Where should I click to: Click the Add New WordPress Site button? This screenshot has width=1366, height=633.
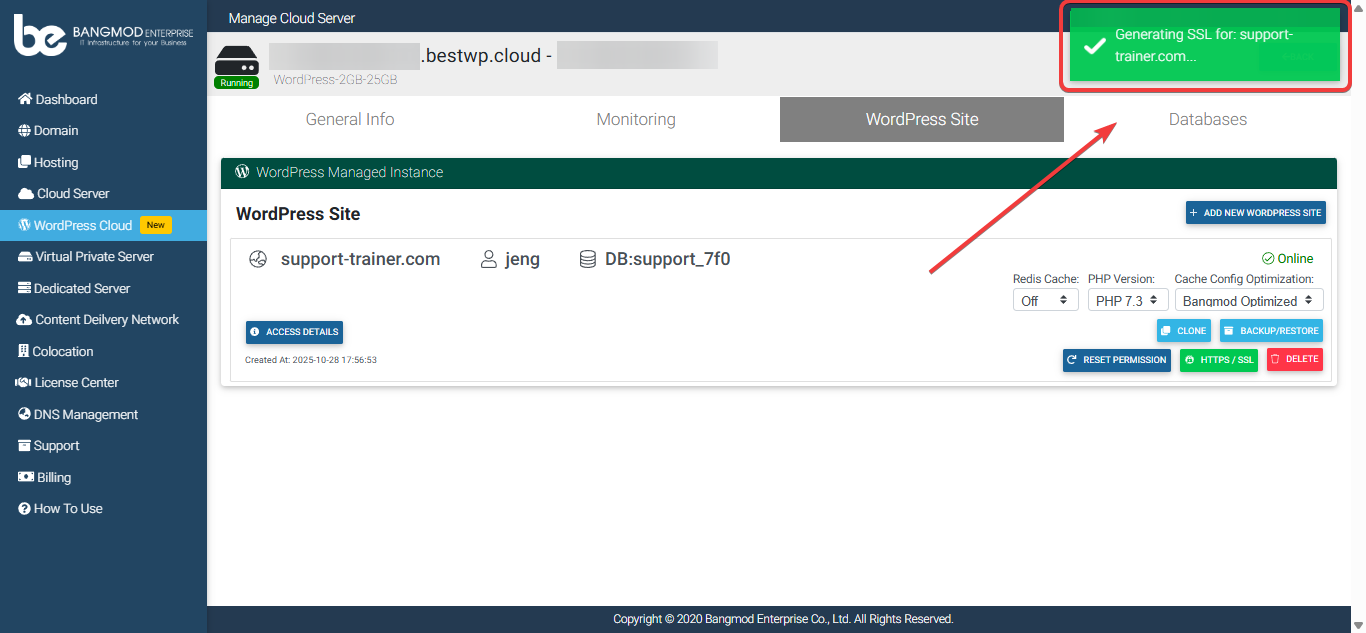1255,213
